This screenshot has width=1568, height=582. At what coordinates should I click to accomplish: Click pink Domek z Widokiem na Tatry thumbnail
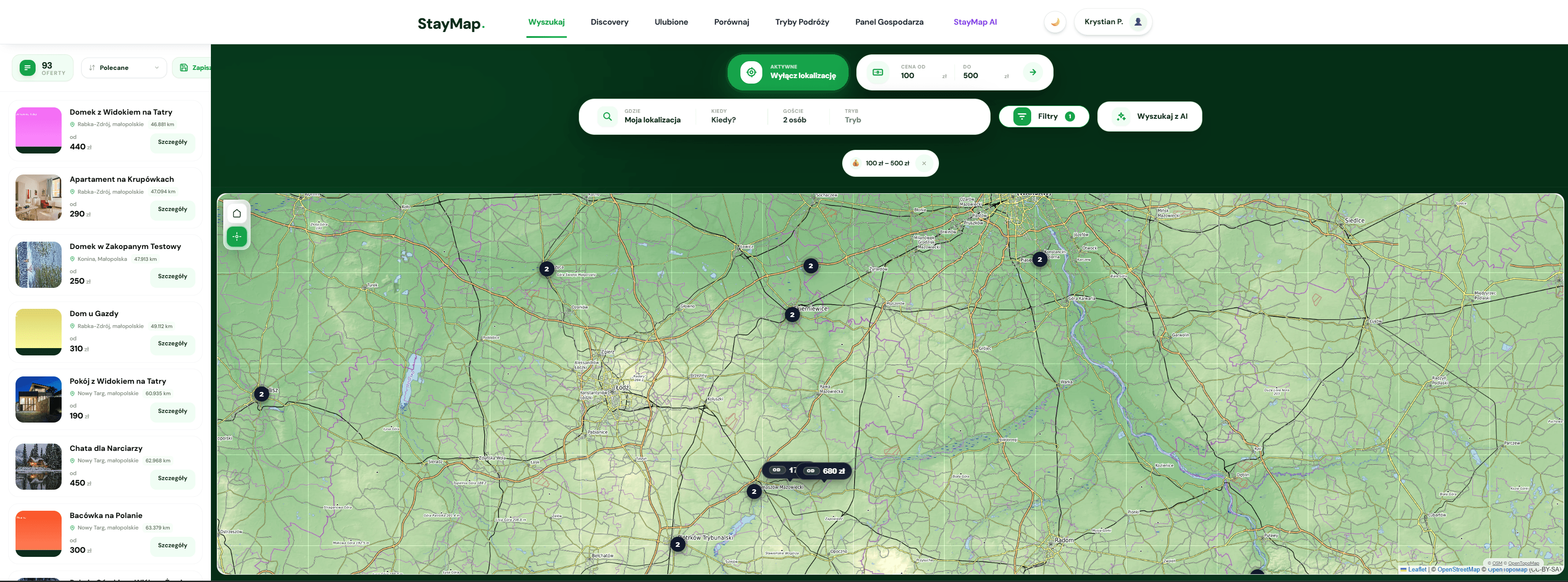[x=38, y=130]
